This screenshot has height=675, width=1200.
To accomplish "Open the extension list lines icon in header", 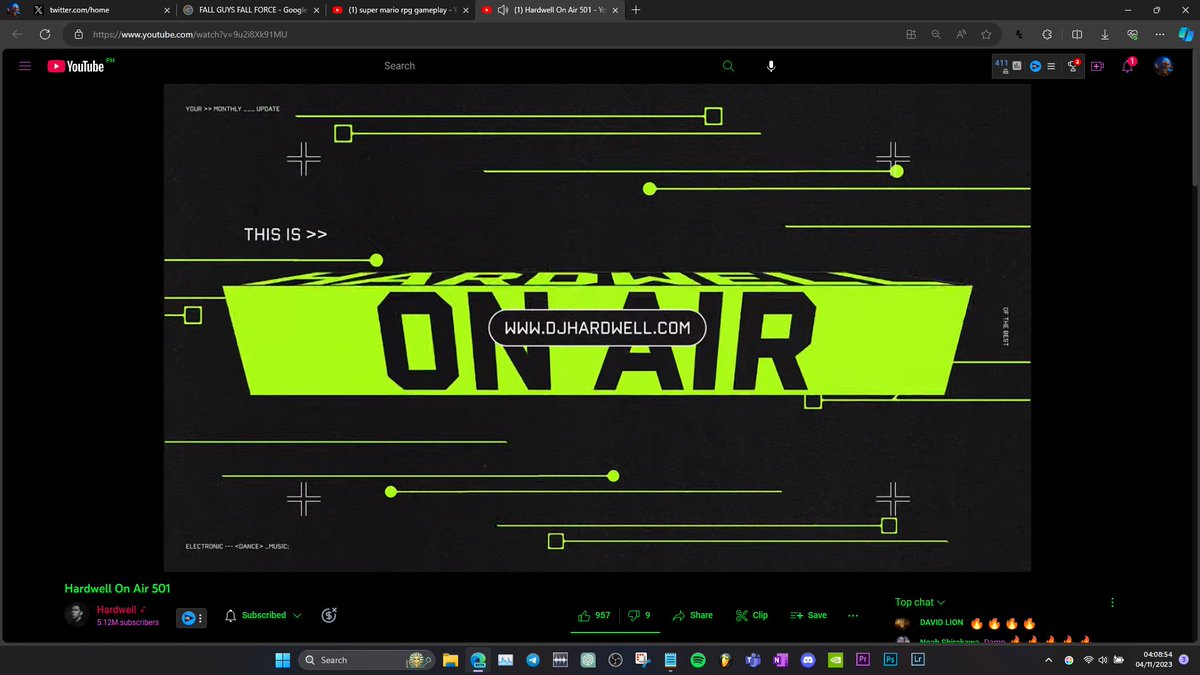I will pyautogui.click(x=1051, y=66).
